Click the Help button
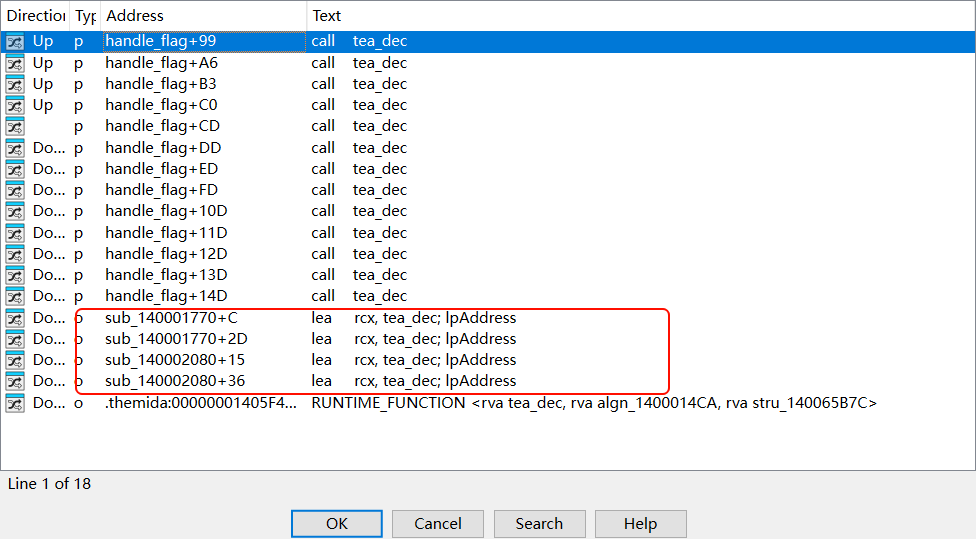The image size is (976, 539). coord(640,524)
